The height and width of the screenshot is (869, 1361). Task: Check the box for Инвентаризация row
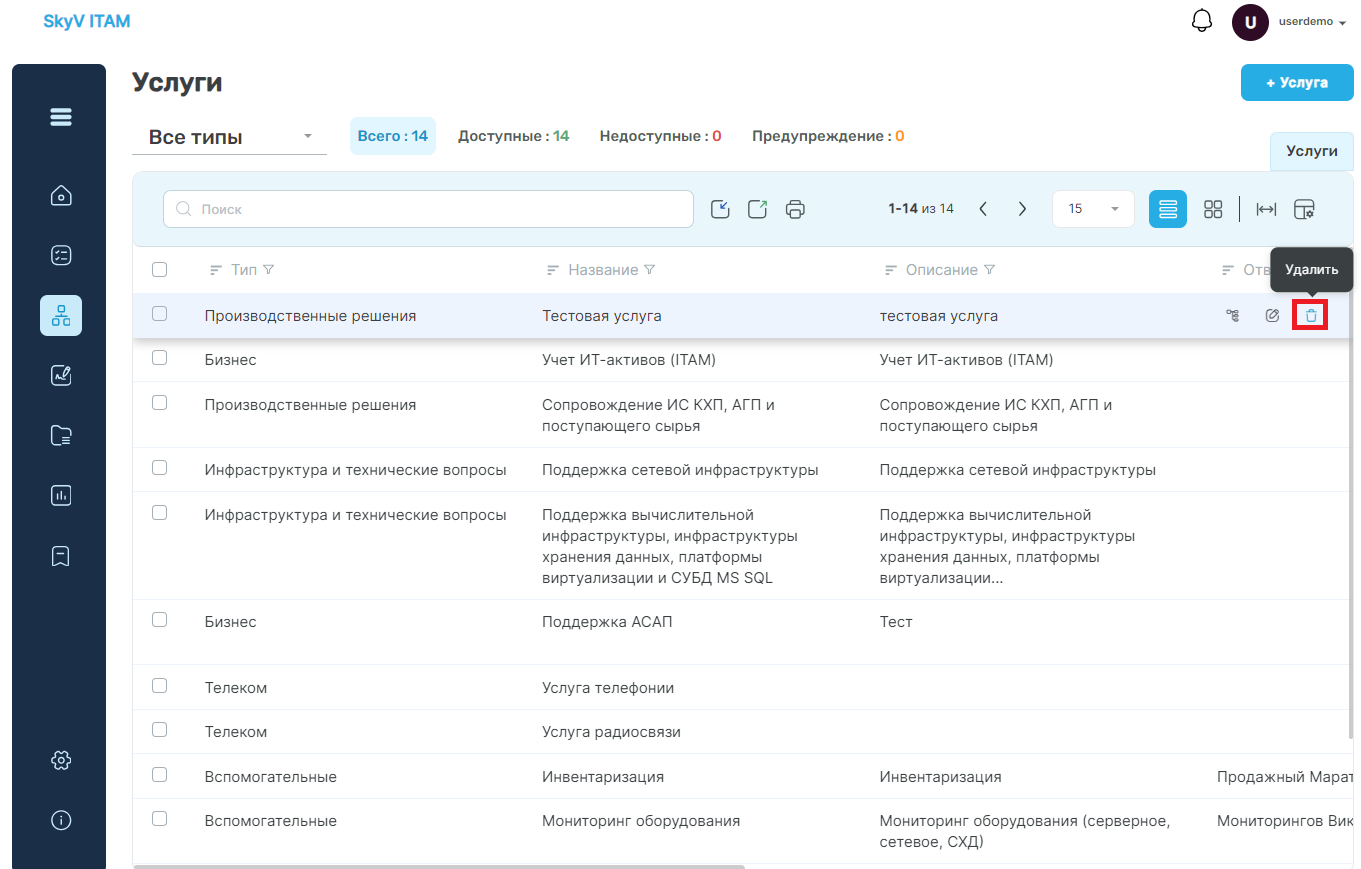point(159,774)
